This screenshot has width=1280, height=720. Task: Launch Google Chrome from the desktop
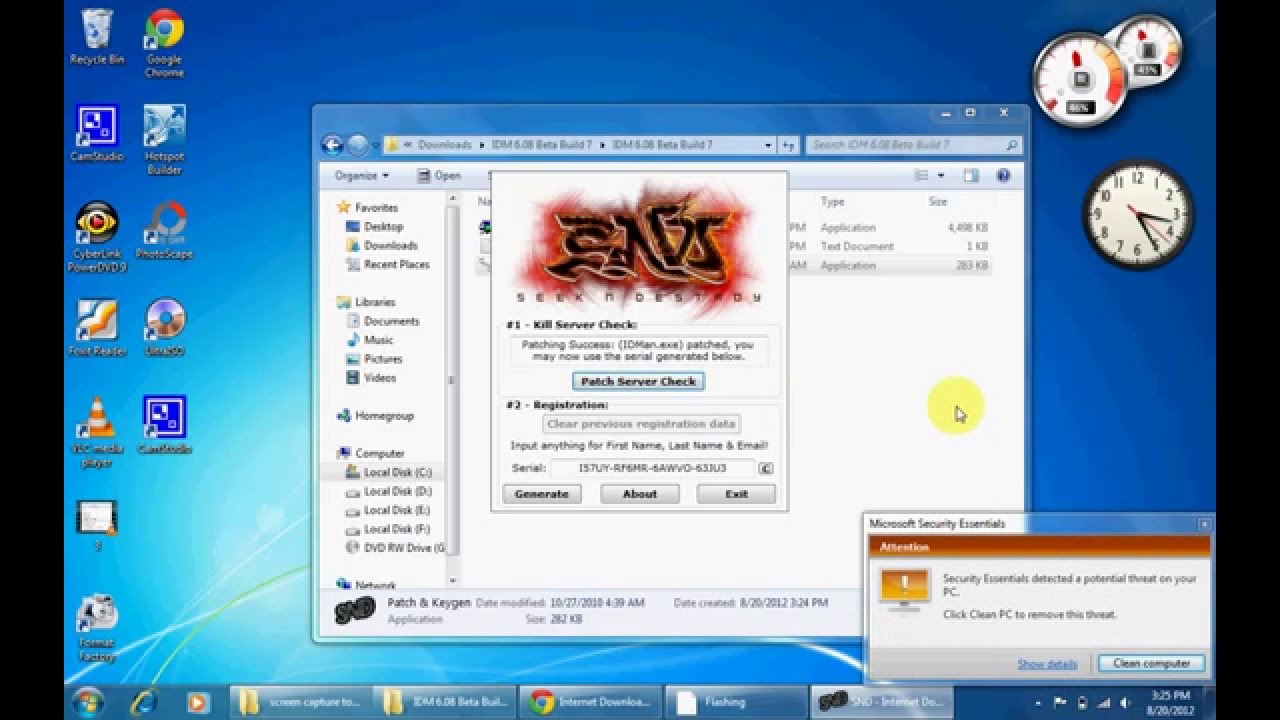[x=164, y=44]
